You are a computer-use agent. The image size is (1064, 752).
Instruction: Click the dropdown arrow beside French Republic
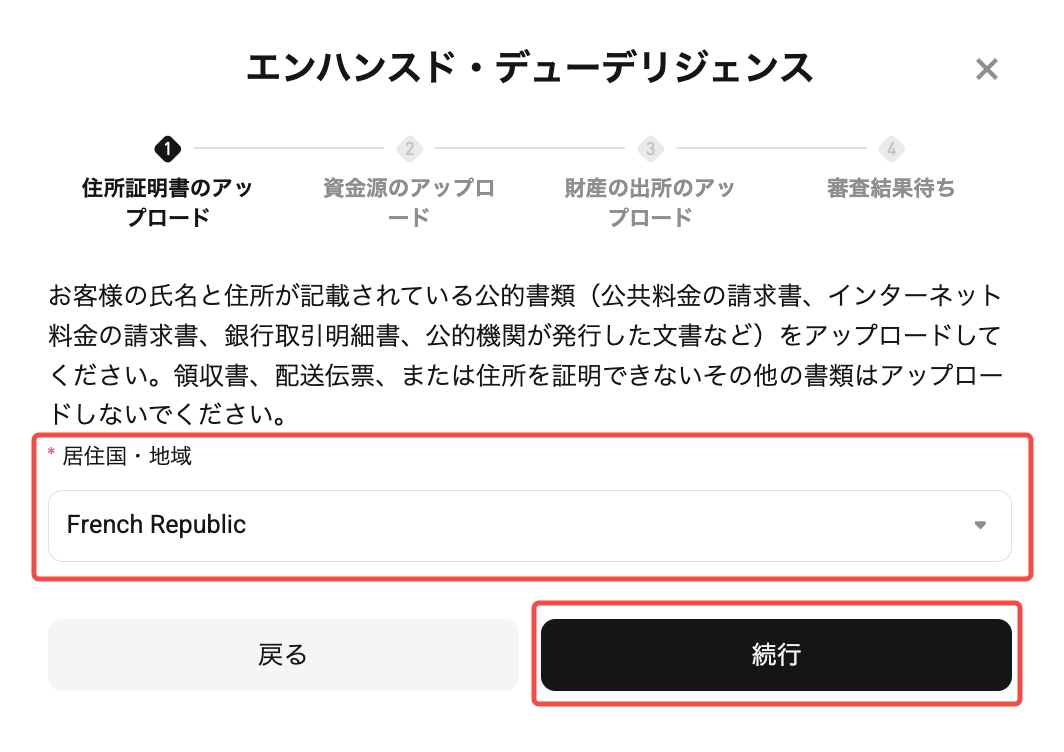[x=981, y=525]
